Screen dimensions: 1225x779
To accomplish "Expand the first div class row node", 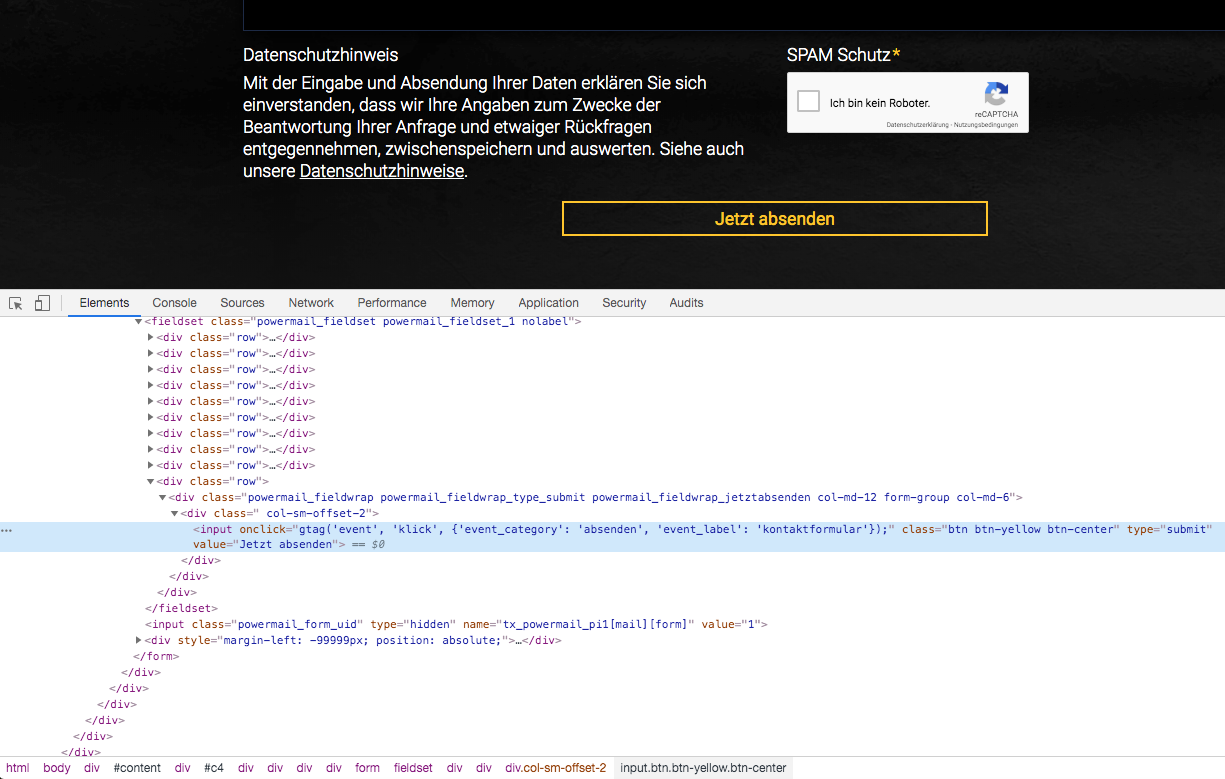I will pos(151,338).
